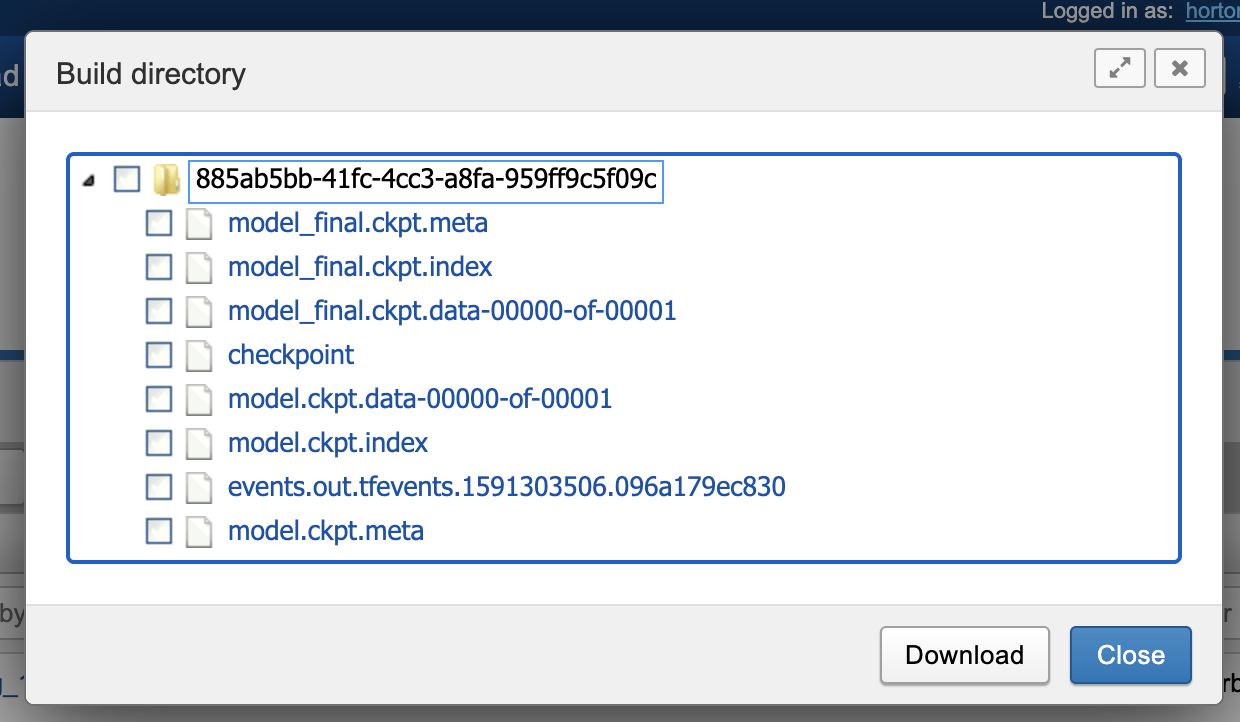Open model_final.ckpt.data-00000-of-00001 file

point(452,311)
